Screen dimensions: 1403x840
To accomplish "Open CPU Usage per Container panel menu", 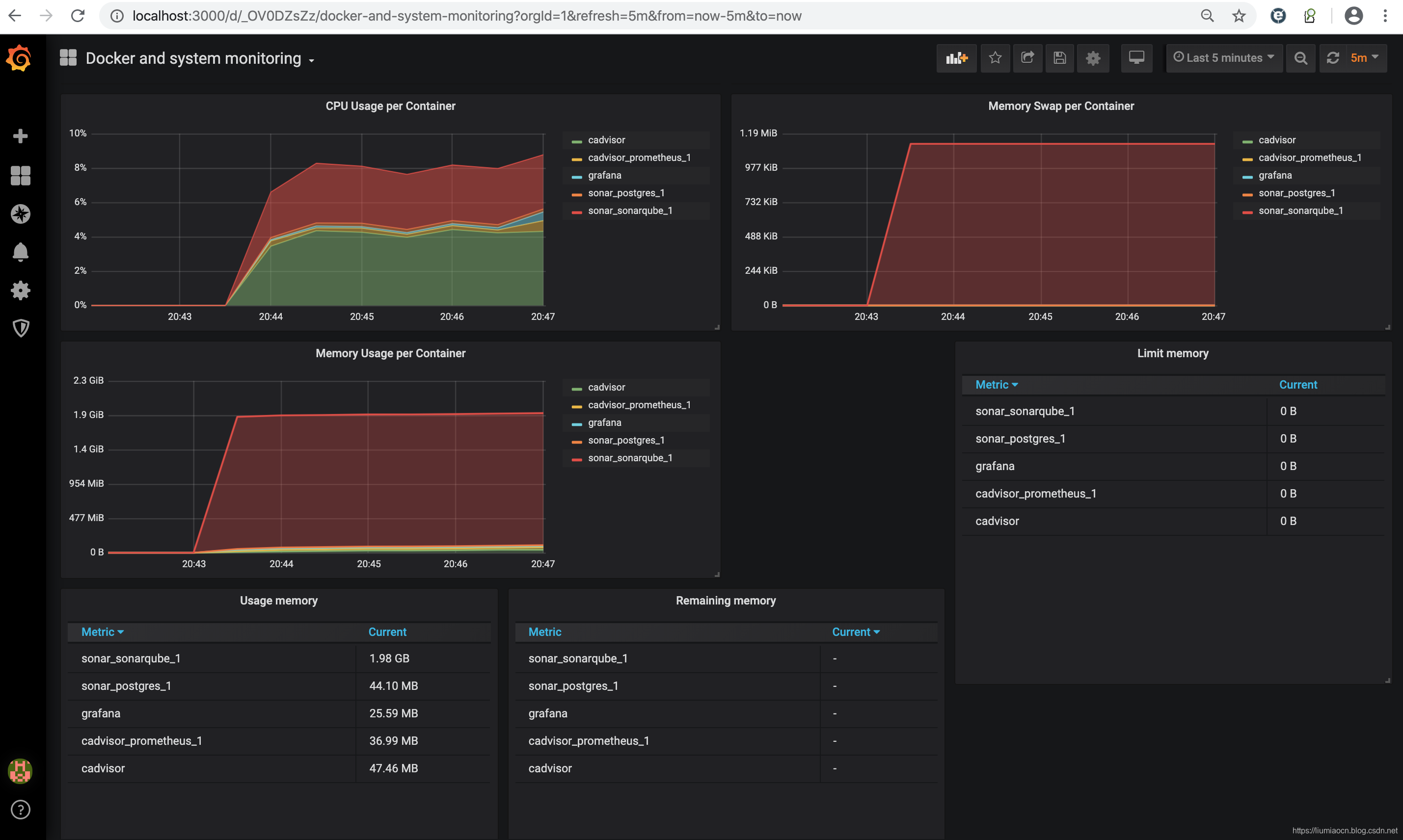I will coord(390,106).
